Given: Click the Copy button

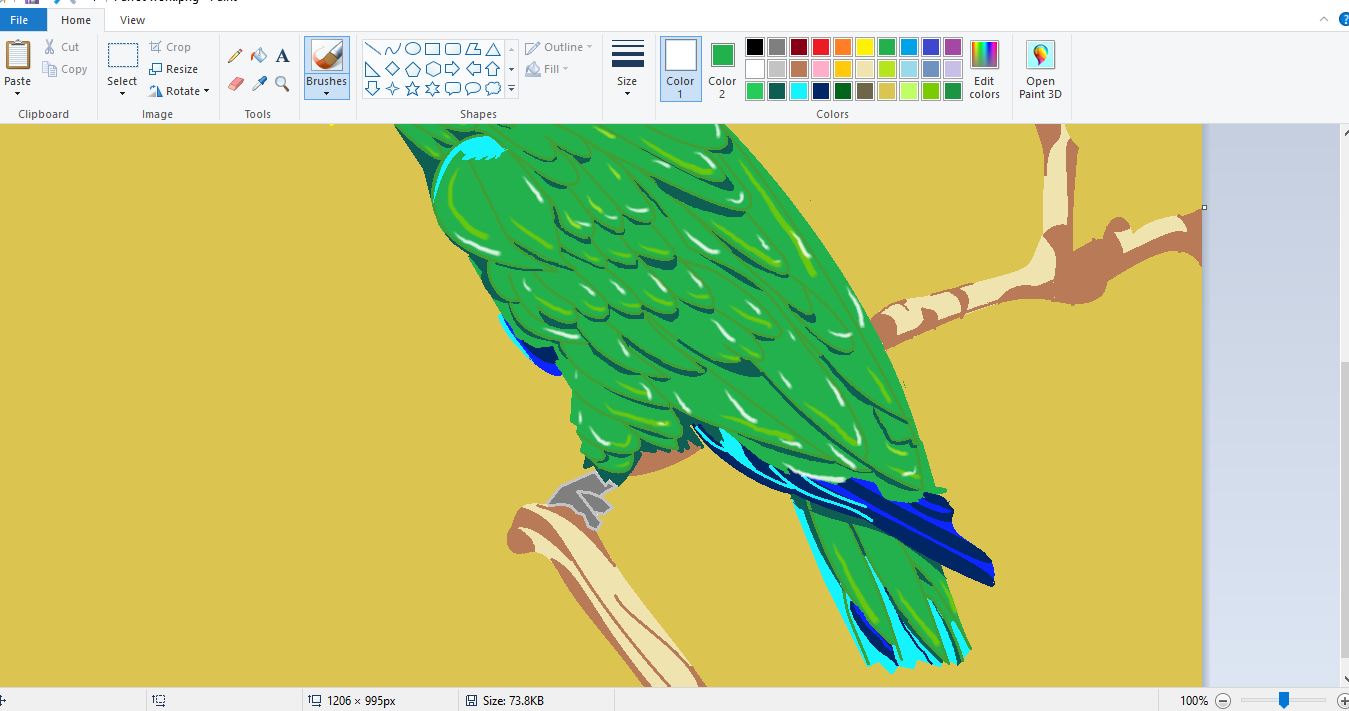Looking at the screenshot, I should (65, 69).
